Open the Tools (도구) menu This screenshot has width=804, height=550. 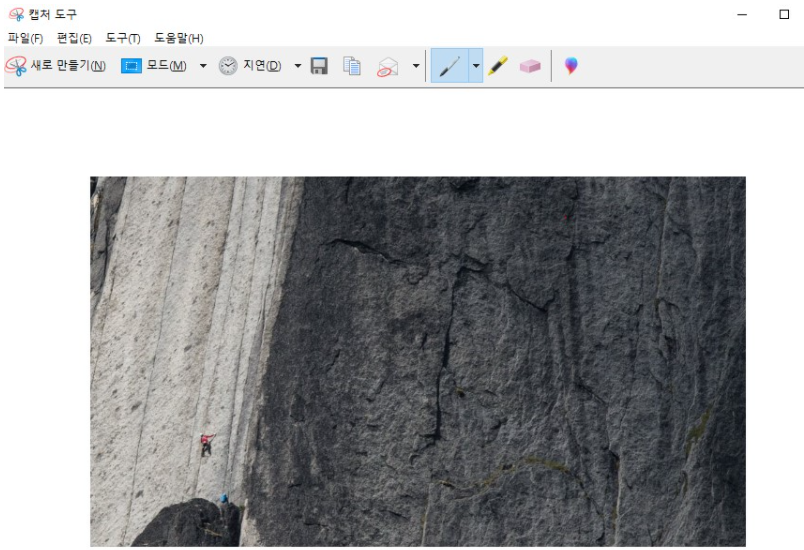[x=123, y=38]
